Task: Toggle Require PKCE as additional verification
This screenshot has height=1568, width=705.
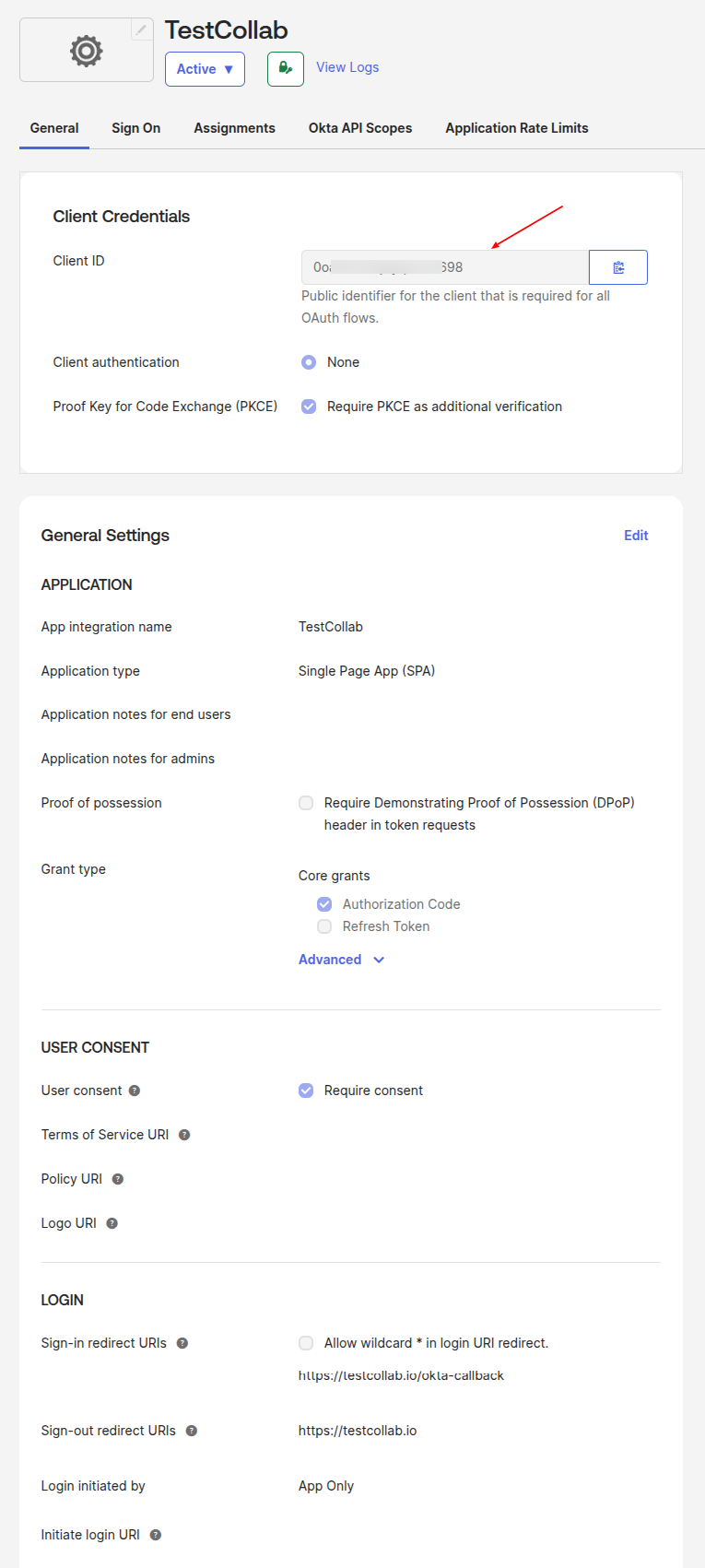Action: click(x=309, y=407)
